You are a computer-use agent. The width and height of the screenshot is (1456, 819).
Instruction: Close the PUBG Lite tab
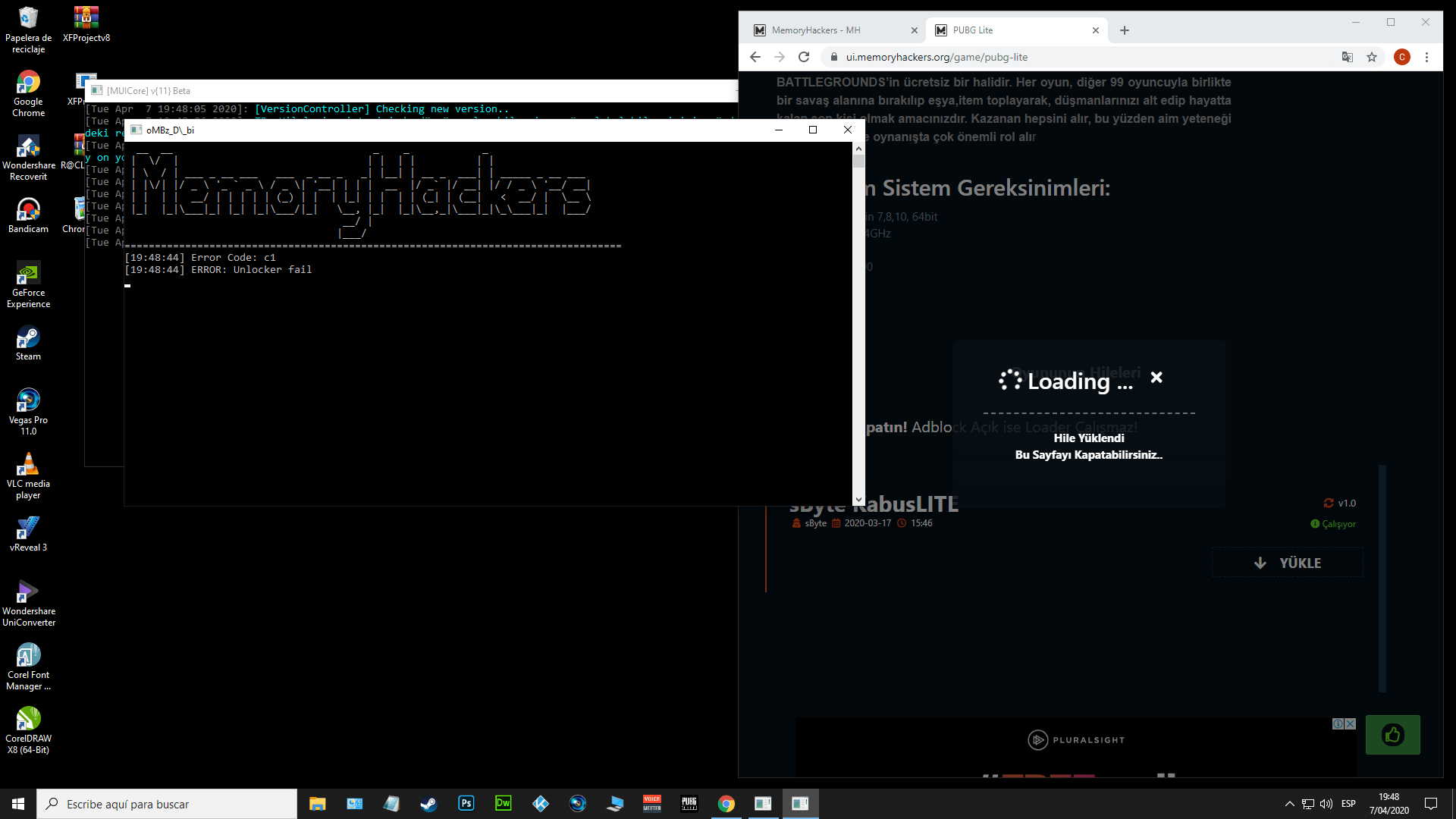pos(1095,30)
